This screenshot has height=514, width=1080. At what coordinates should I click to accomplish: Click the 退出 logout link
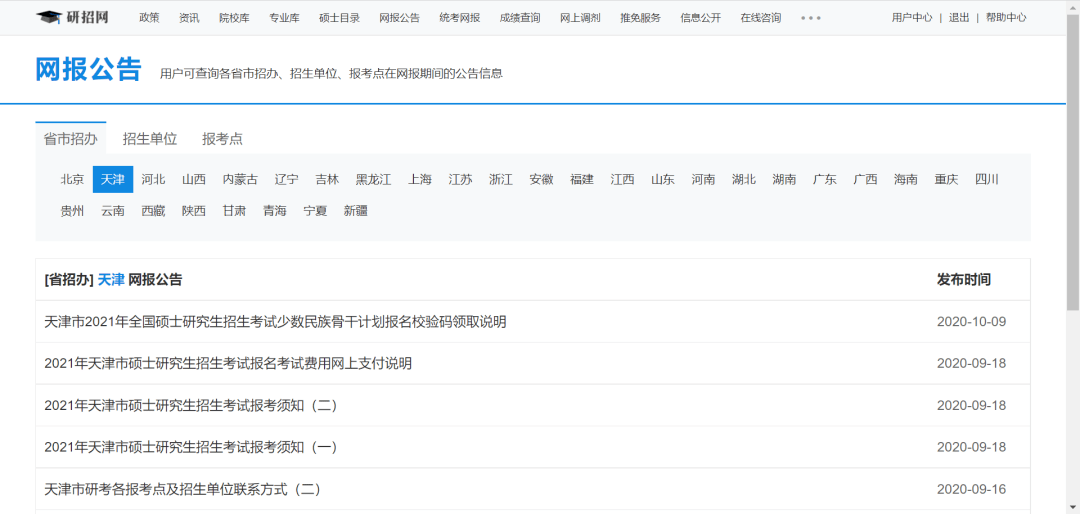(959, 18)
